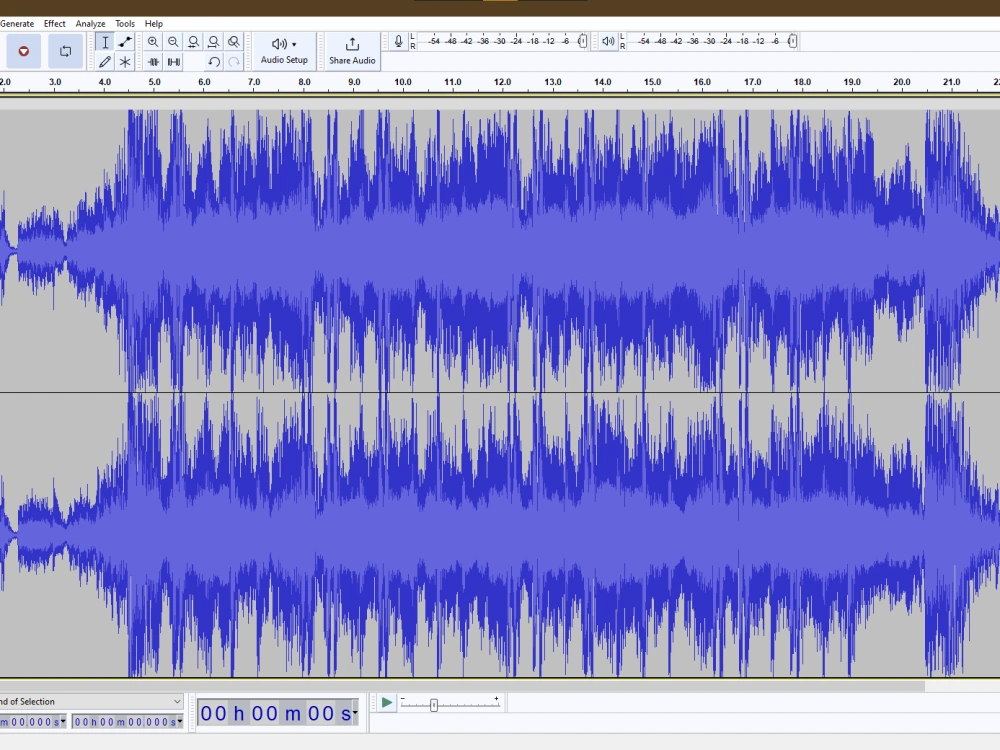Click the Share Audio button
The image size is (1000, 750).
point(352,51)
